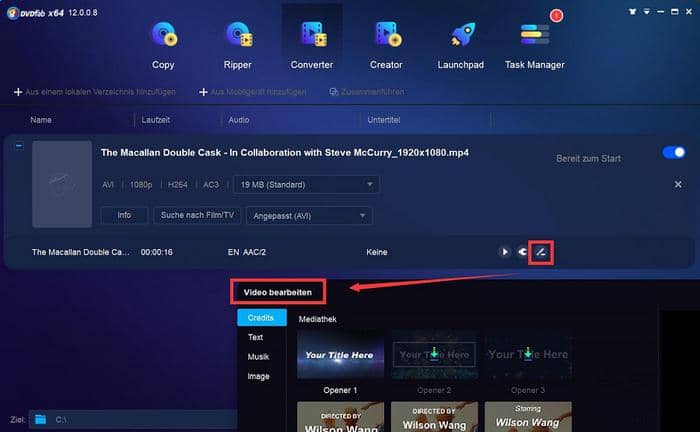Click the Opener 1 caption
This screenshot has height=432, width=700.
pyautogui.click(x=340, y=390)
